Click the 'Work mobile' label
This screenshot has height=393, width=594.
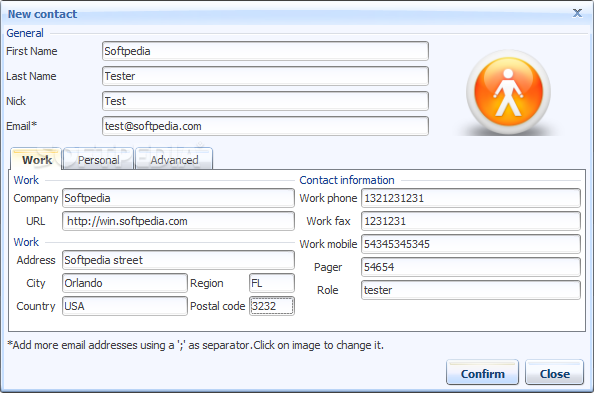click(328, 244)
